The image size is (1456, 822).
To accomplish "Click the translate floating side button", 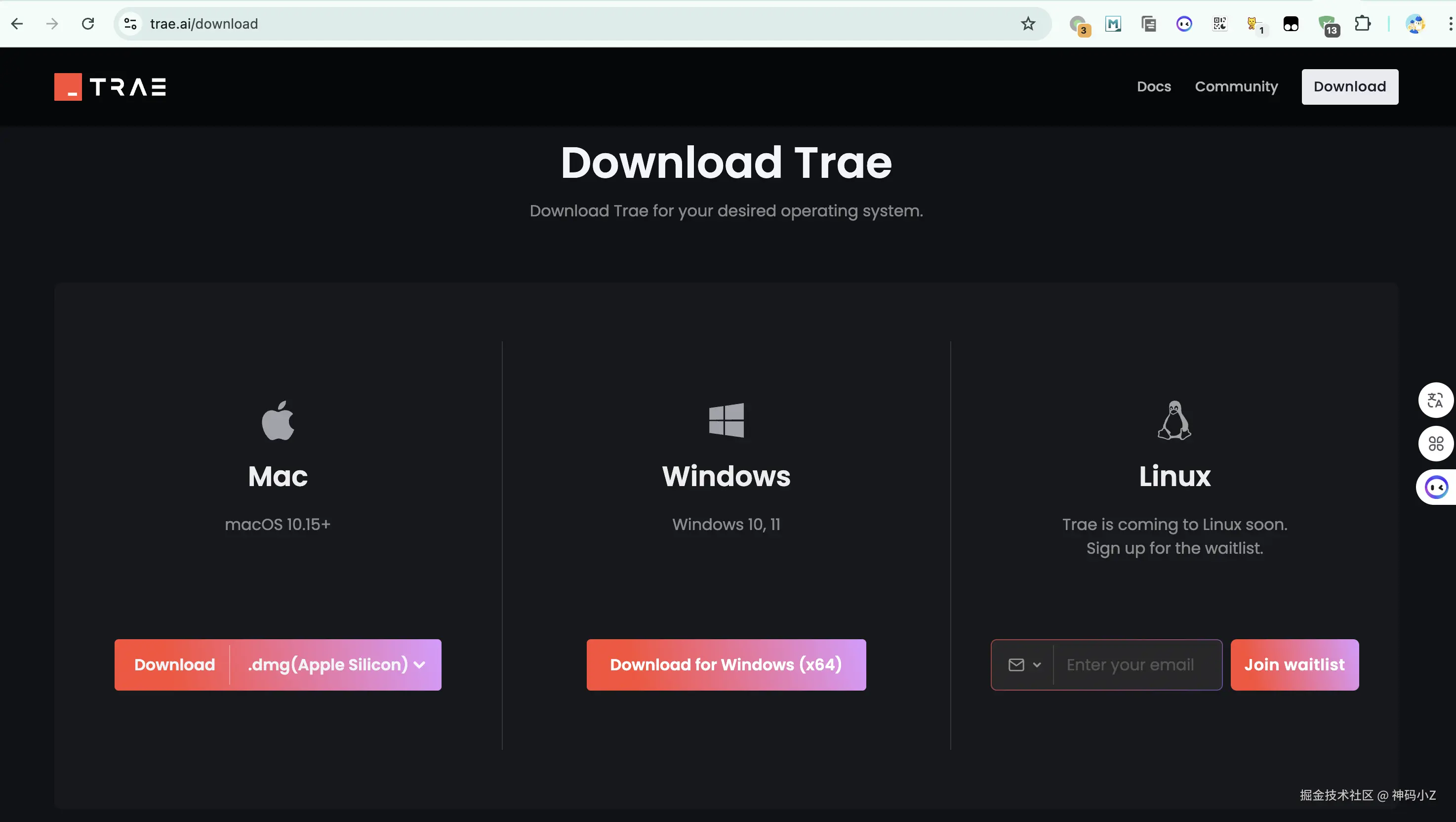I will click(1435, 400).
